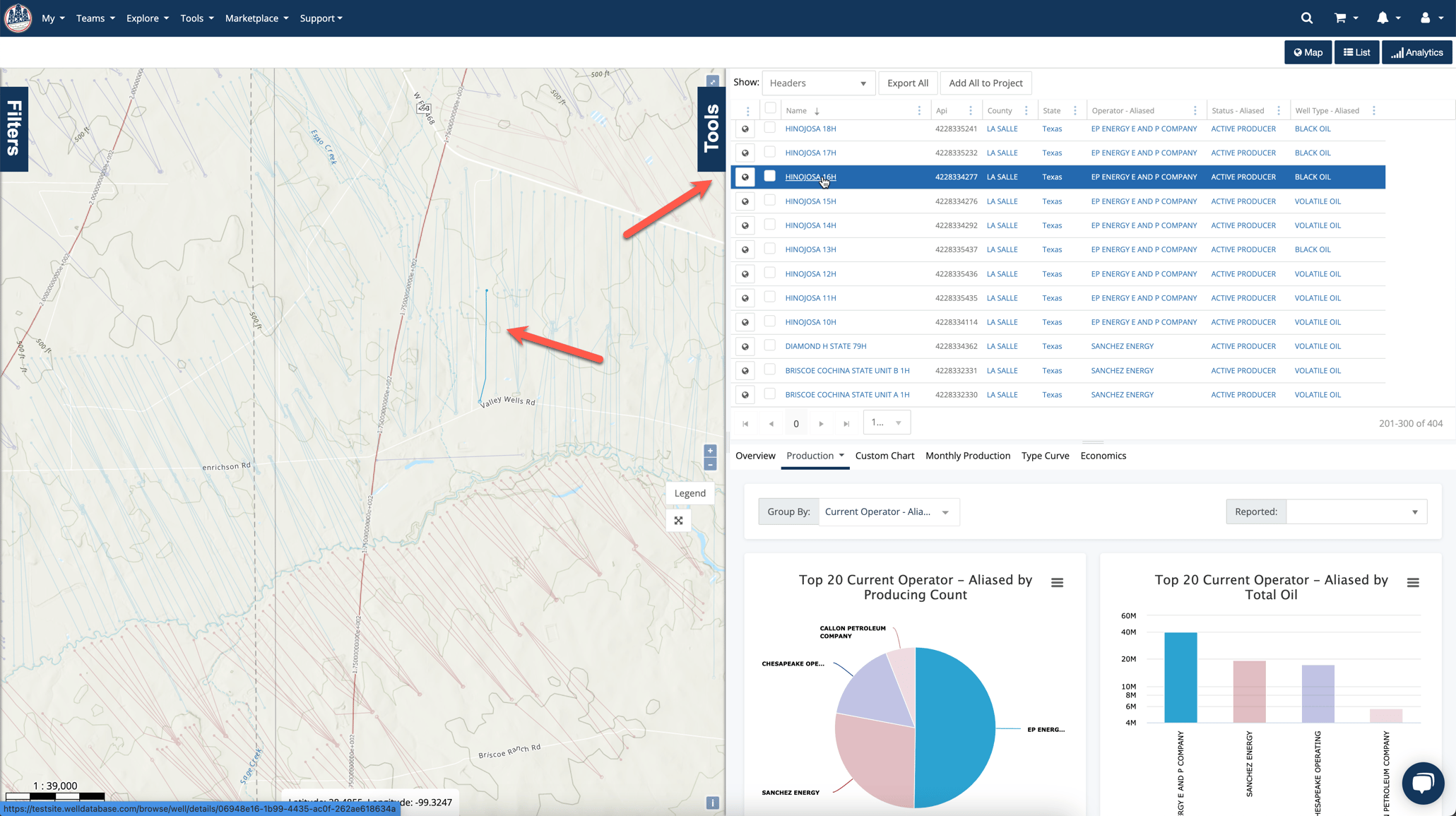
Task: Check the checkbox for HINOJOSA 16H
Action: click(769, 177)
